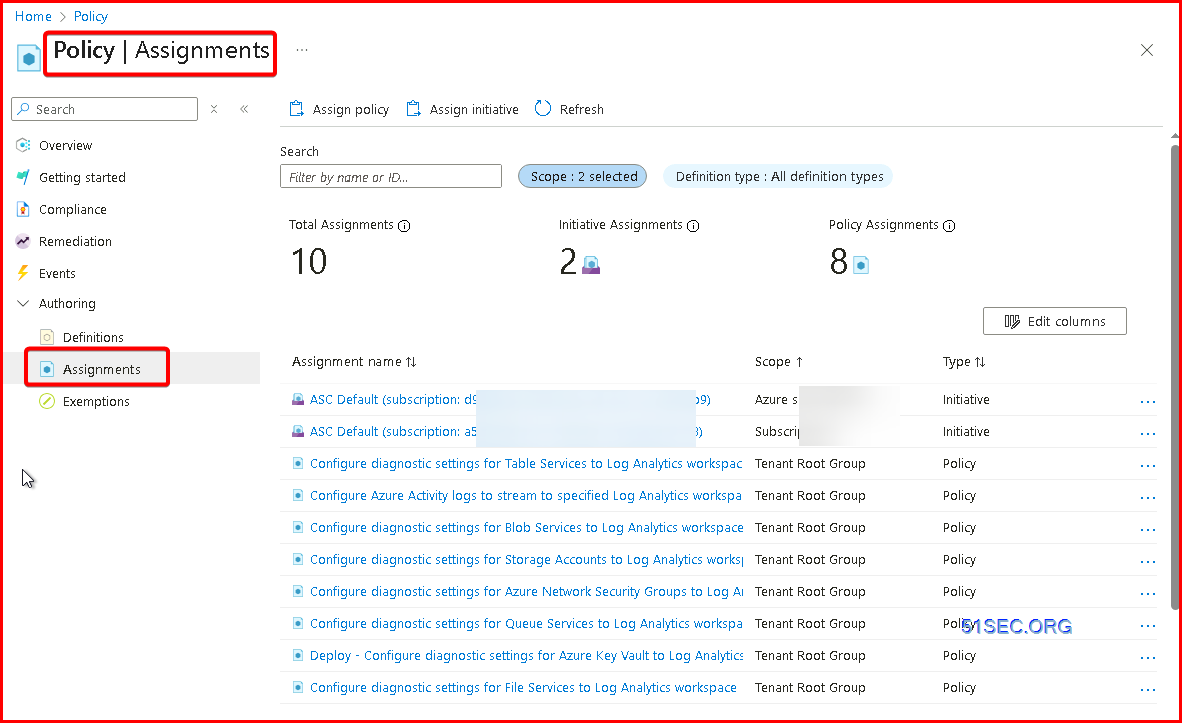
Task: Open the Storage Accounts assignment link
Action: (526, 559)
